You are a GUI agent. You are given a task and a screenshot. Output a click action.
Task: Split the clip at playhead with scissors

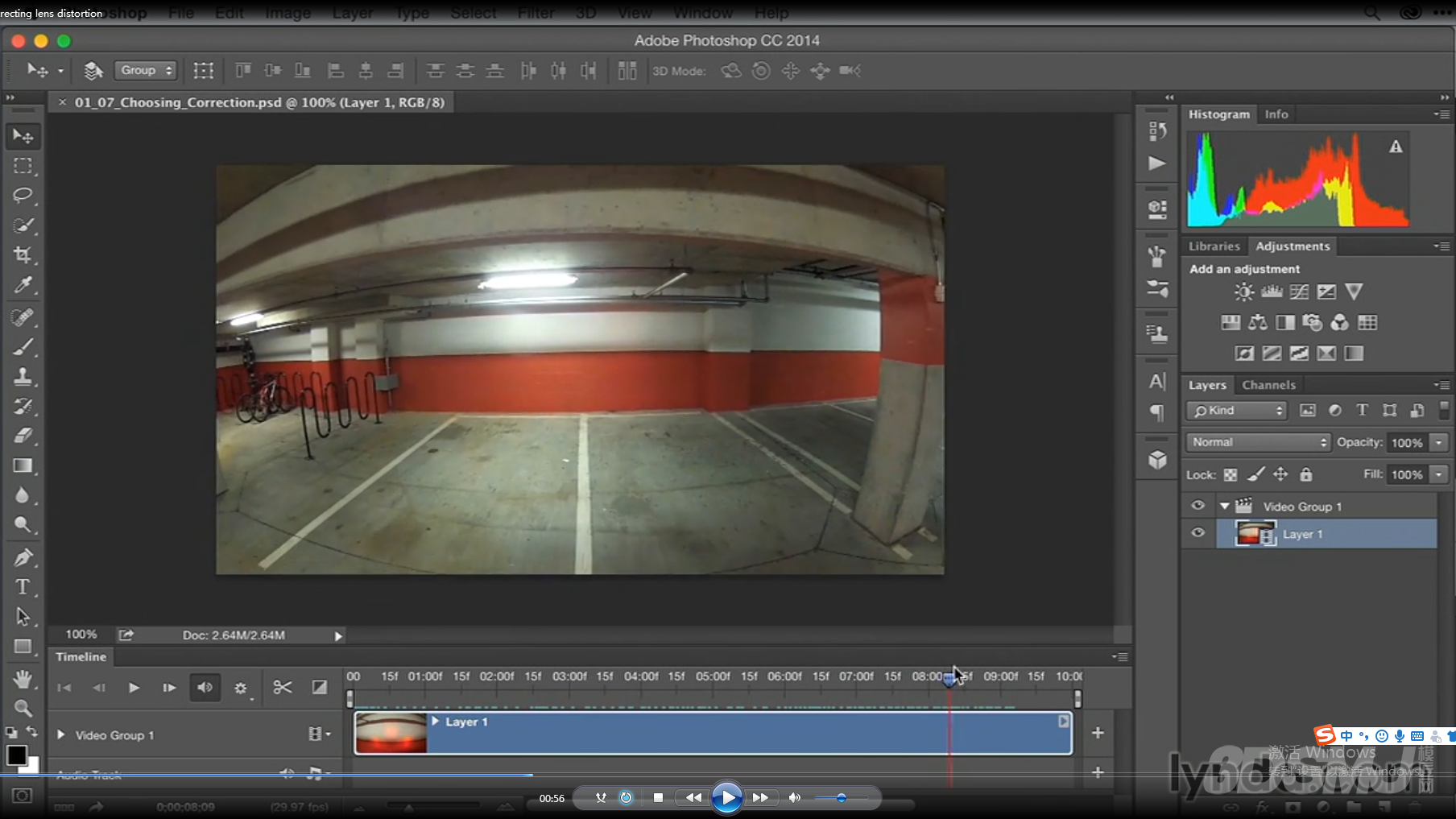coord(283,687)
